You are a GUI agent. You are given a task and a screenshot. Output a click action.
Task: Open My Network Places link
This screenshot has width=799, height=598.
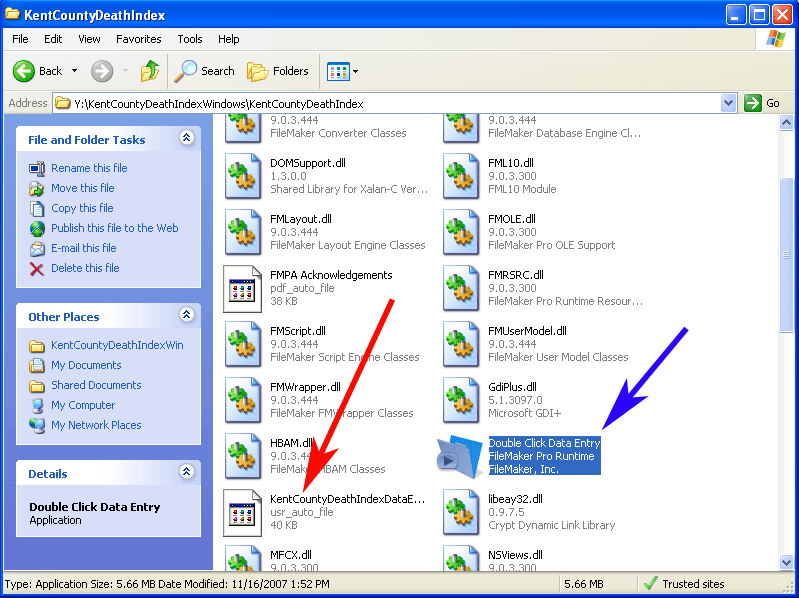[x=96, y=425]
